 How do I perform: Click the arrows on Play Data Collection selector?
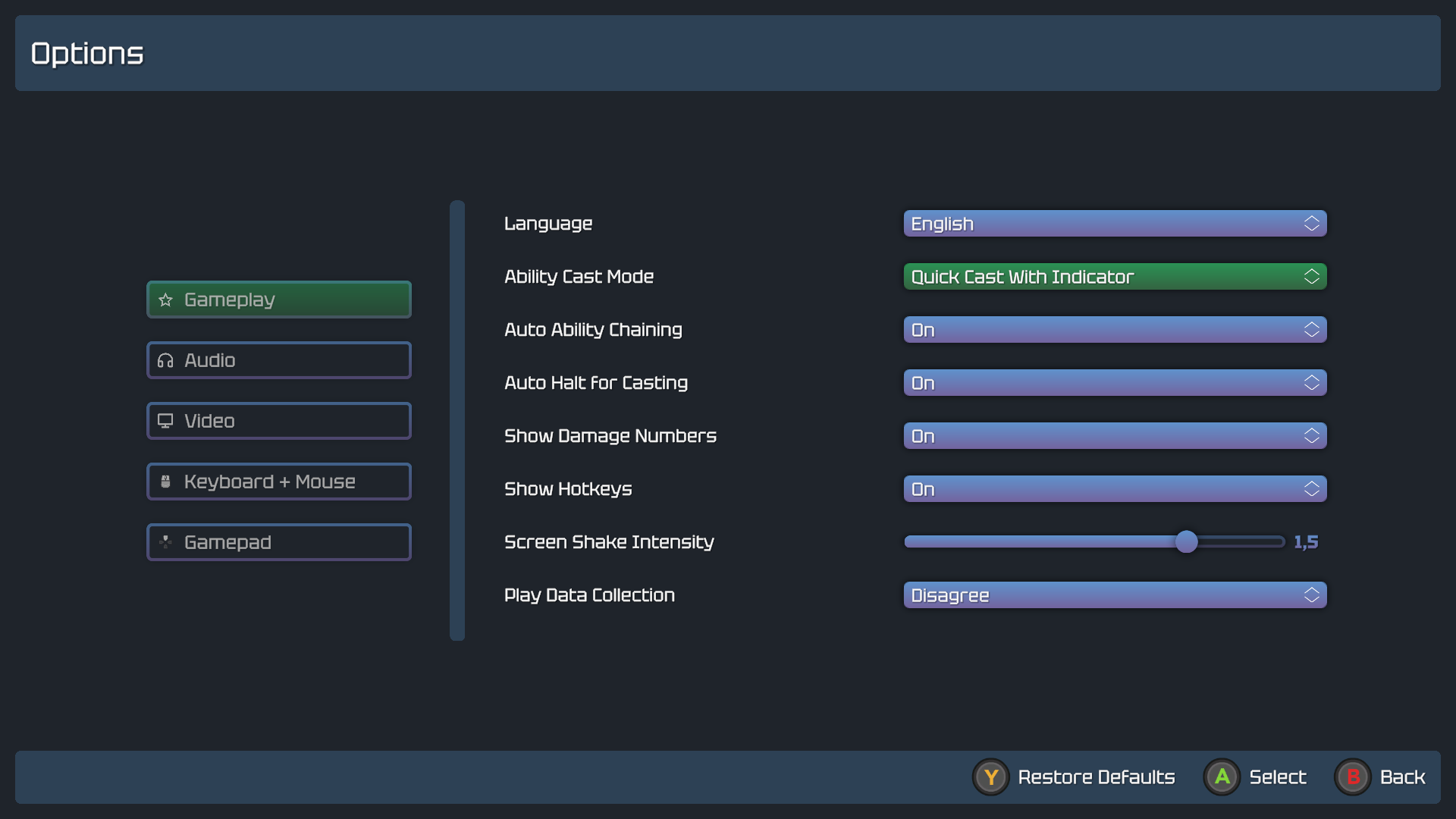click(x=1312, y=595)
